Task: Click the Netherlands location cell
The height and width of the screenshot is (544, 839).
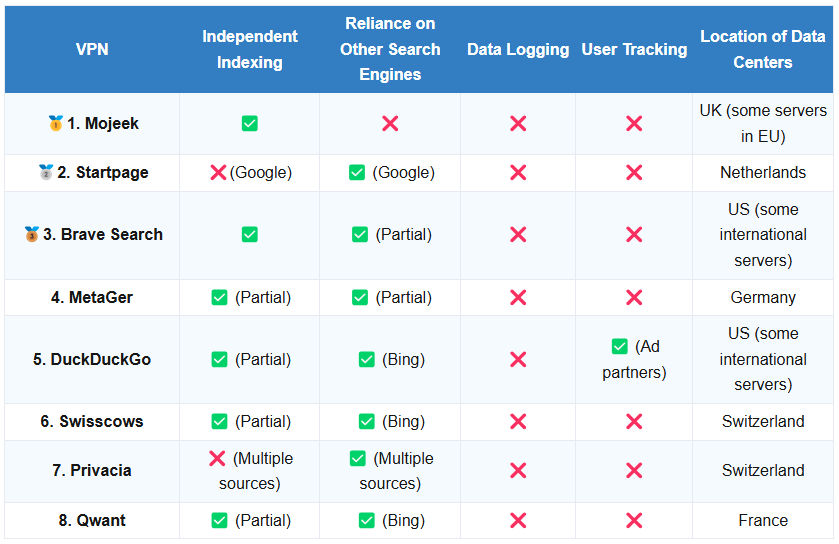Action: coord(762,172)
